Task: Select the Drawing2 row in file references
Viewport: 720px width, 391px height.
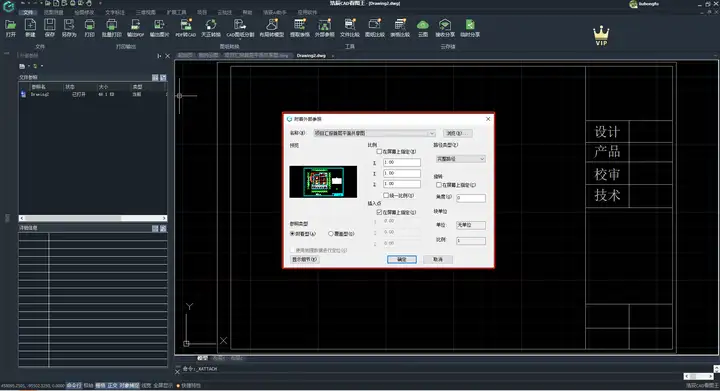Action: (x=92, y=95)
